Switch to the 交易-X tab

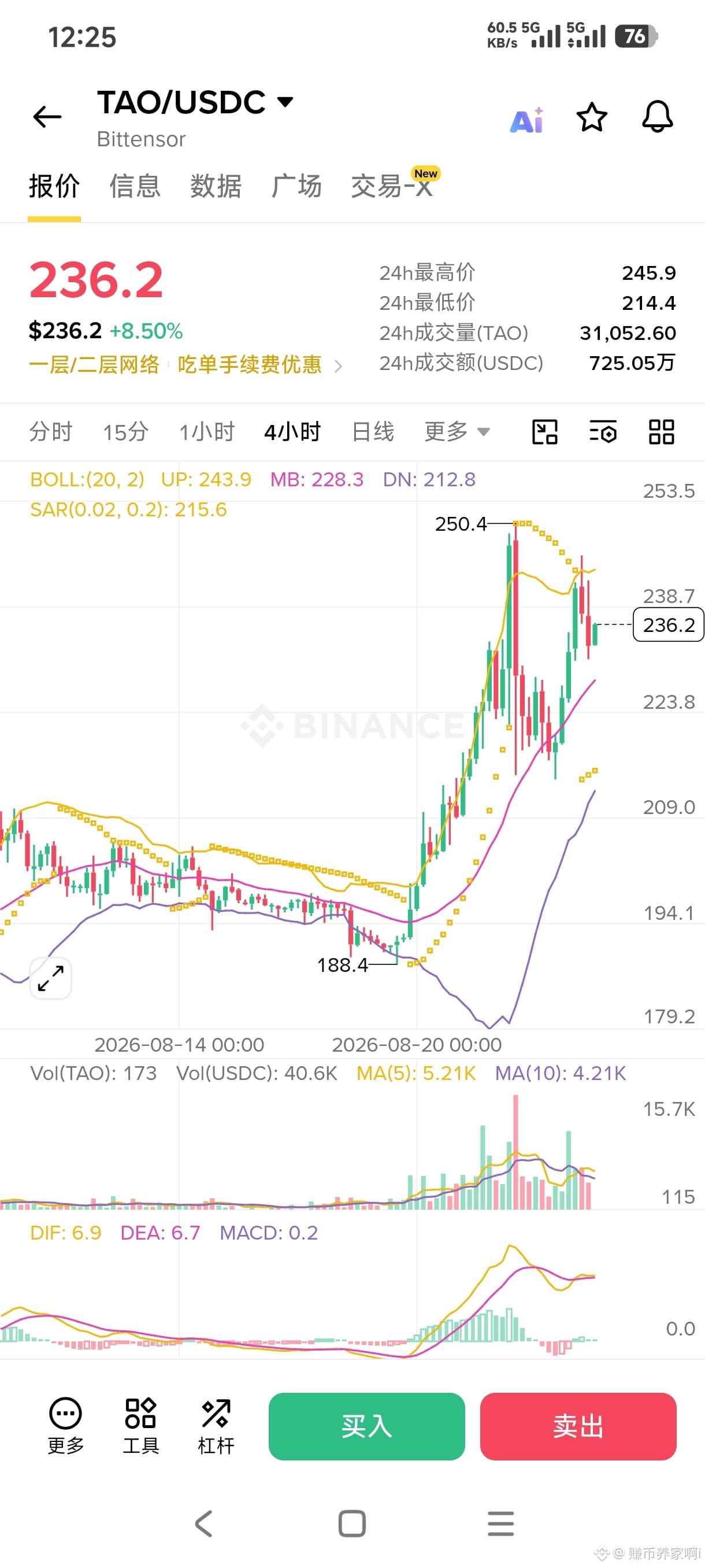[x=391, y=186]
